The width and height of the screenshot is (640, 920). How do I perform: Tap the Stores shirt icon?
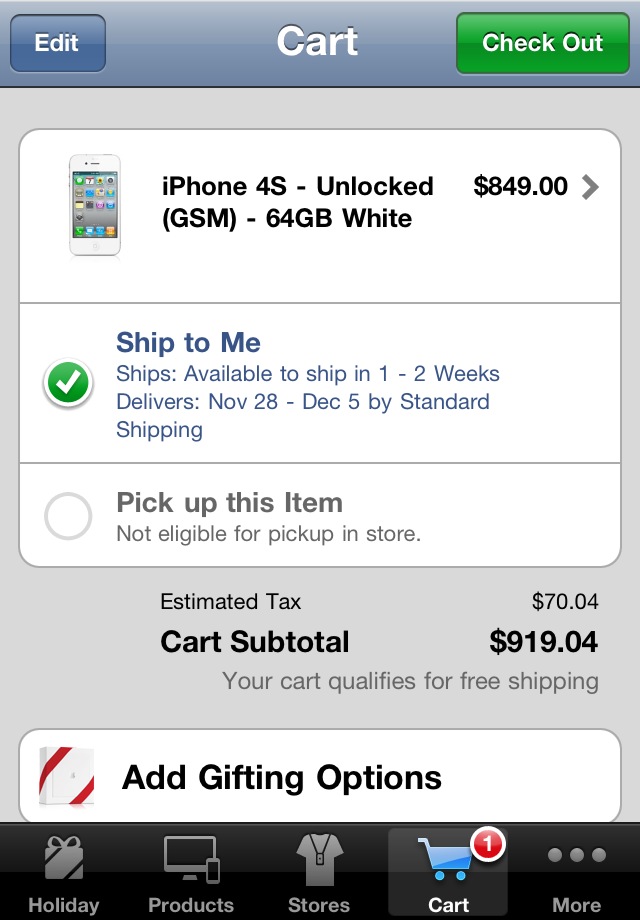point(318,858)
